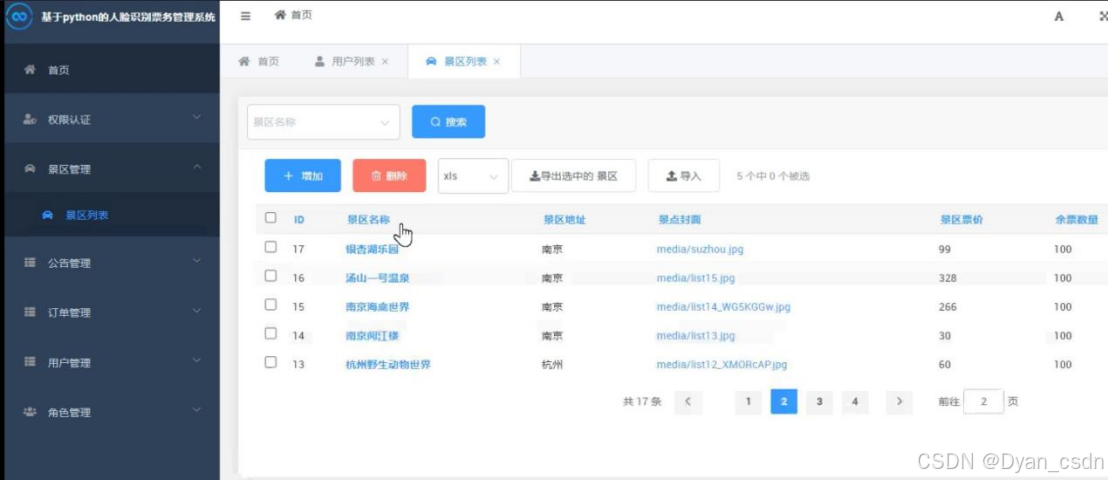Toggle the hamburger sidebar menu icon
This screenshot has height=481, width=1108.
tap(246, 16)
